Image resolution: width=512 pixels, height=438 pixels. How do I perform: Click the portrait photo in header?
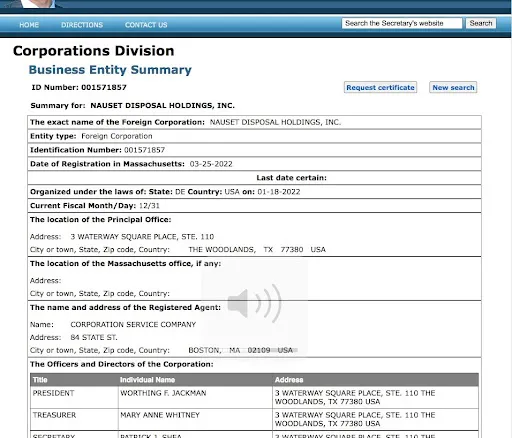(x=37, y=4)
